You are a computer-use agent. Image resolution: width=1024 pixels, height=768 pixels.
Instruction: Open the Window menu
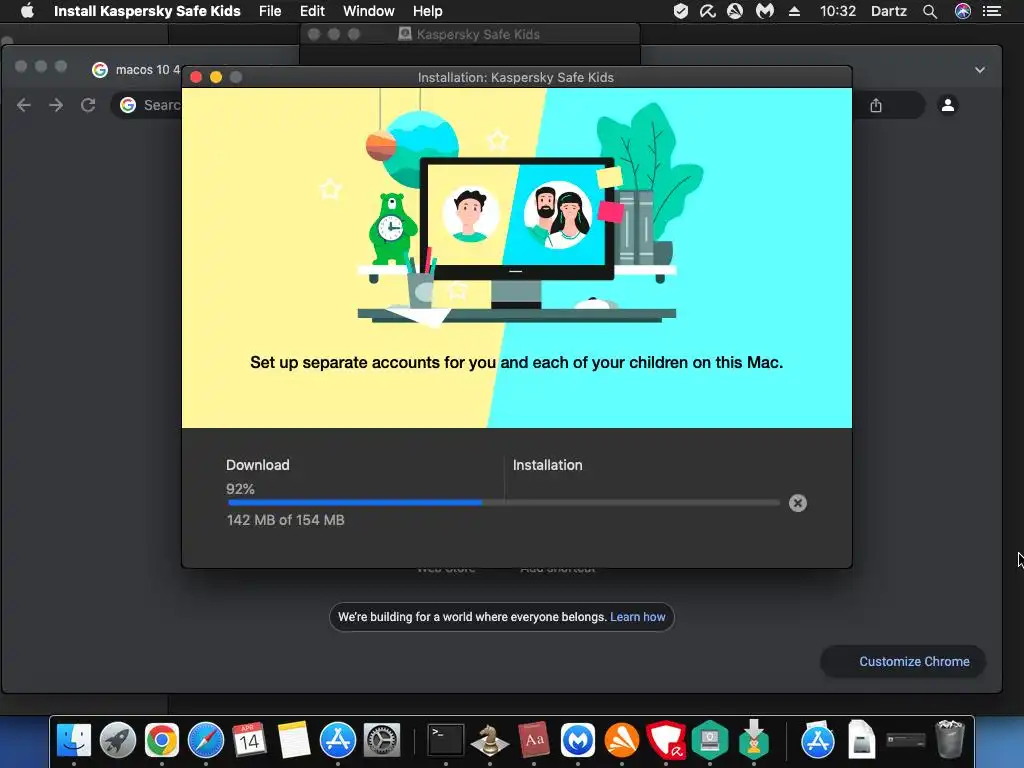tap(368, 11)
